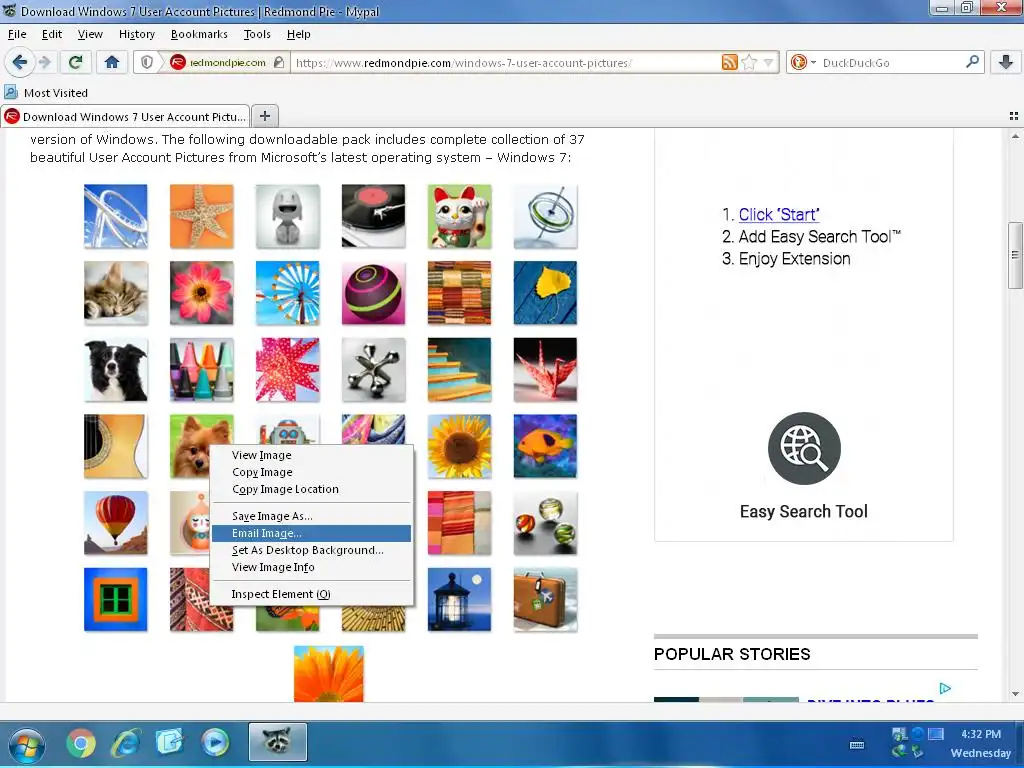
Task: Click the suitcase account picture
Action: click(545, 600)
